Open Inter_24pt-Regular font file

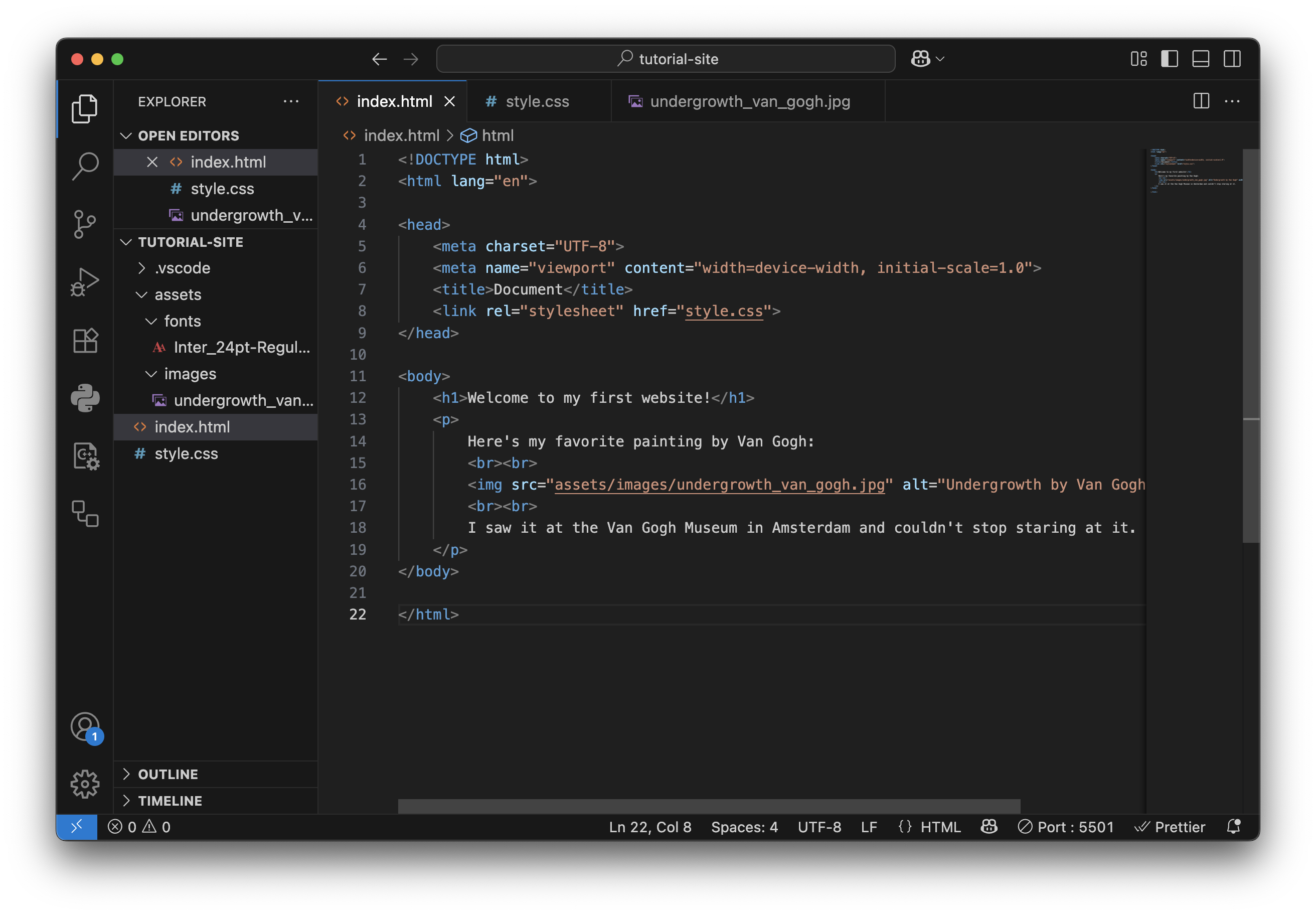tap(216, 348)
